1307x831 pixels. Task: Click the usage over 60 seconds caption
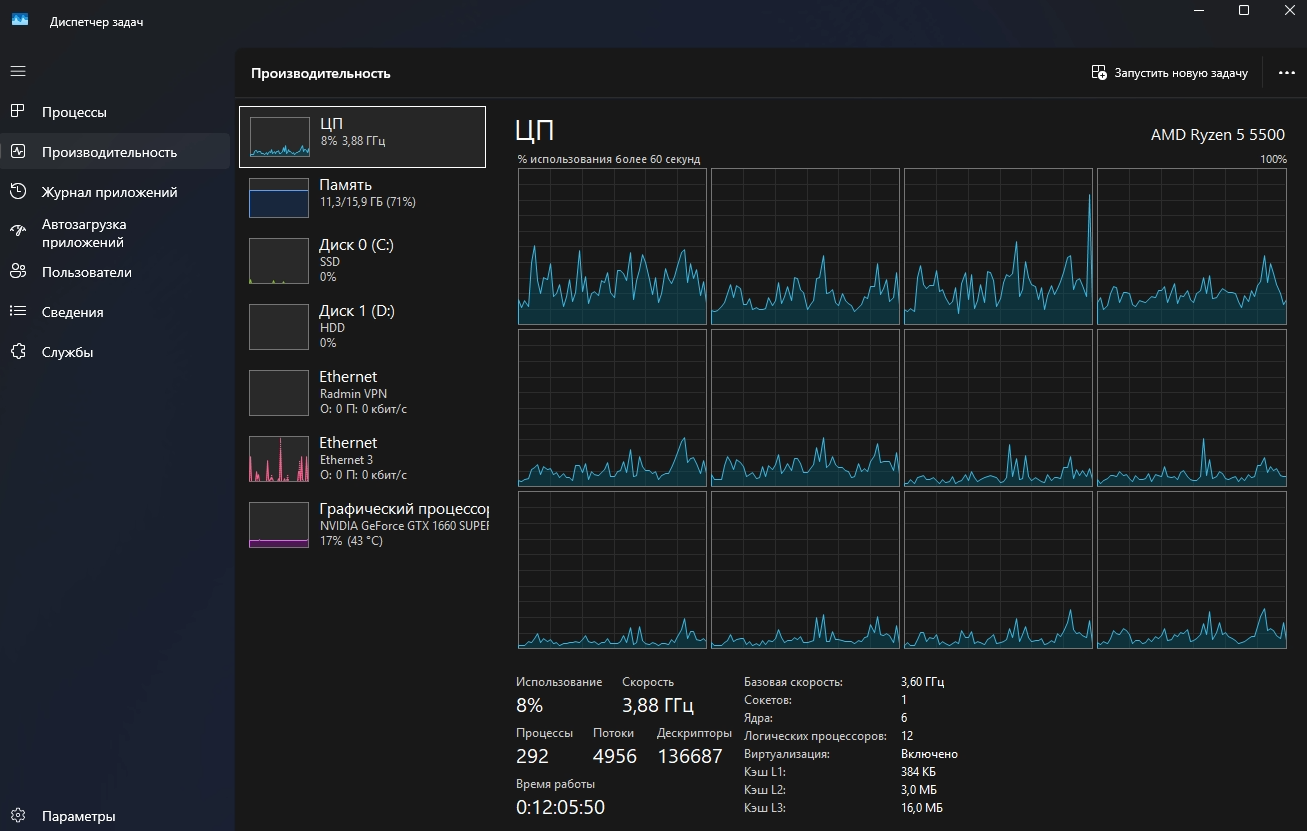click(609, 159)
